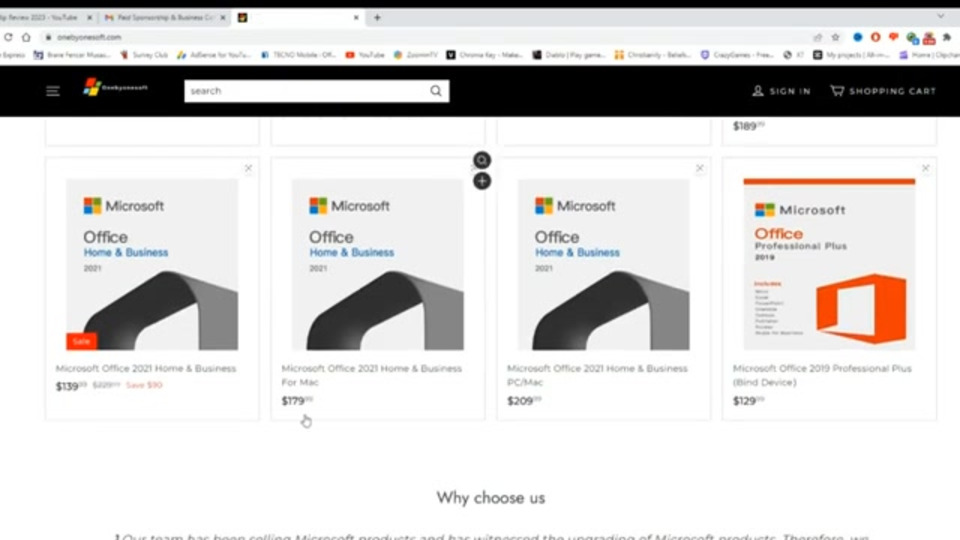Open the Shopping Cart icon
The image size is (960, 540).
tap(837, 91)
